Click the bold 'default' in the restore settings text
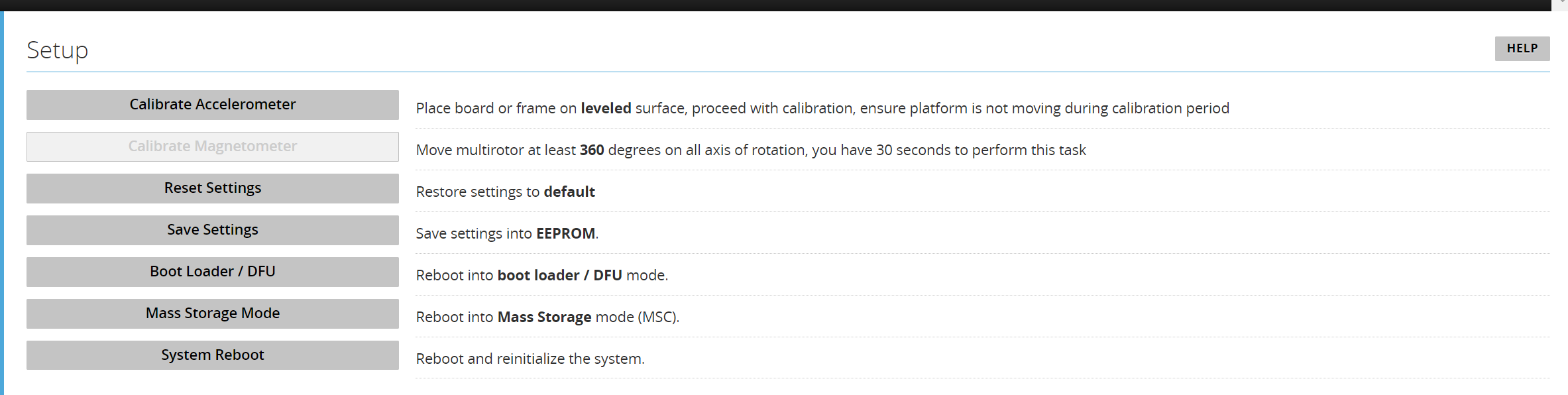The height and width of the screenshot is (395, 1568). 569,192
